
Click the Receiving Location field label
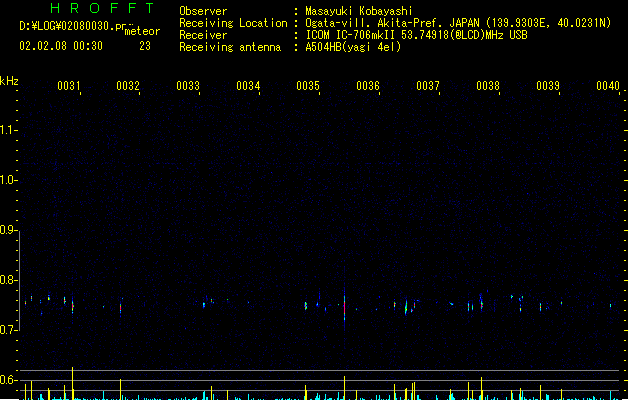point(233,23)
